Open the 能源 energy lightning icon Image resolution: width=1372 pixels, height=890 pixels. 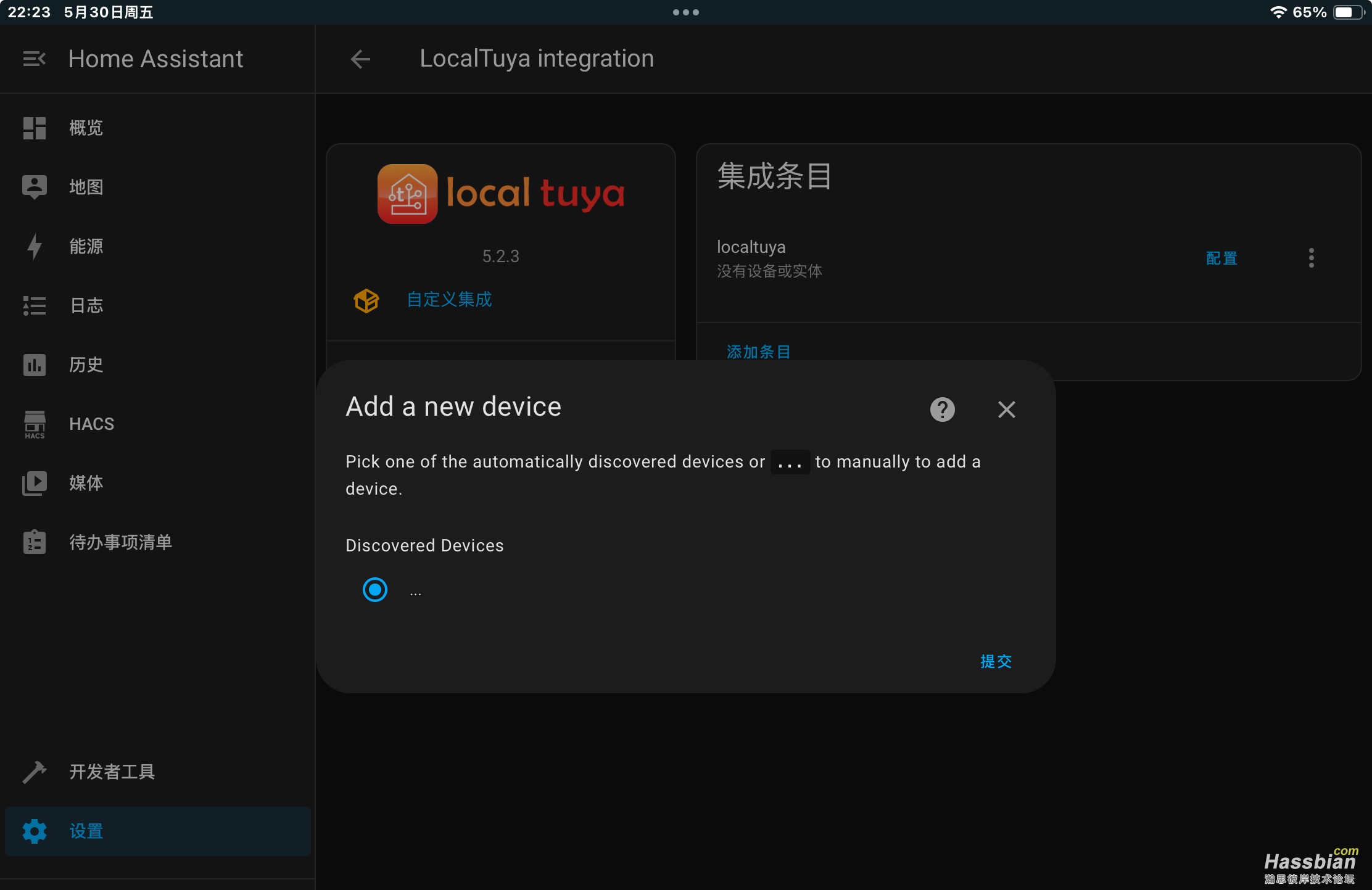35,246
